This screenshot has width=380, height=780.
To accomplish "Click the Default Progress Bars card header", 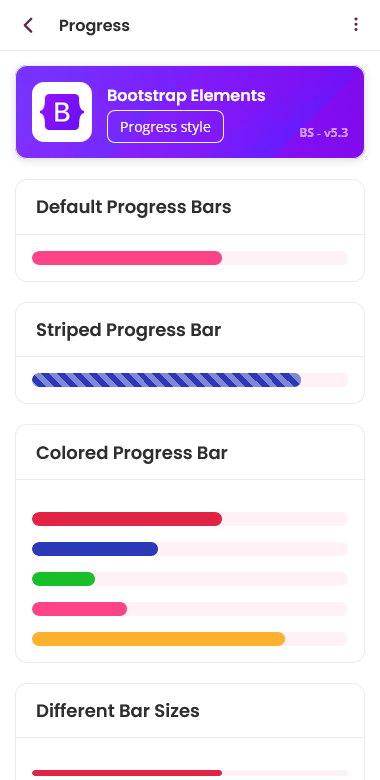I will coord(190,207).
